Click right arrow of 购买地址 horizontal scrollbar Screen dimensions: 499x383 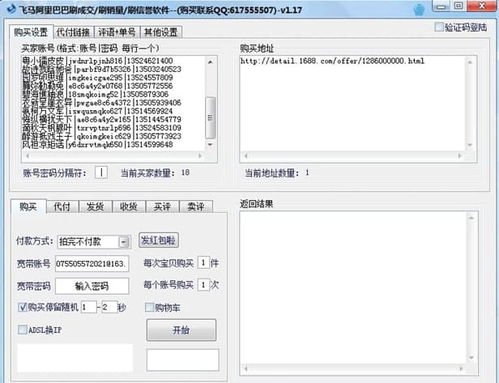(460, 155)
